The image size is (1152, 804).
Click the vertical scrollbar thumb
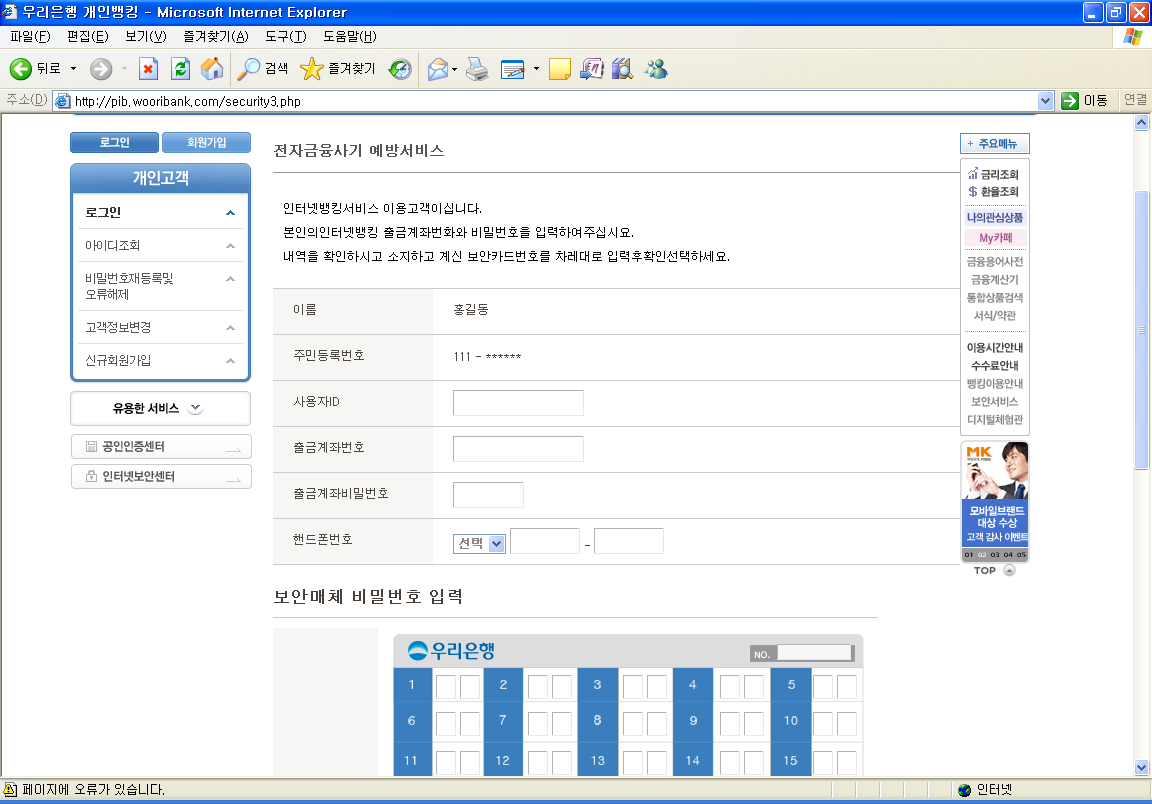pyautogui.click(x=1141, y=329)
